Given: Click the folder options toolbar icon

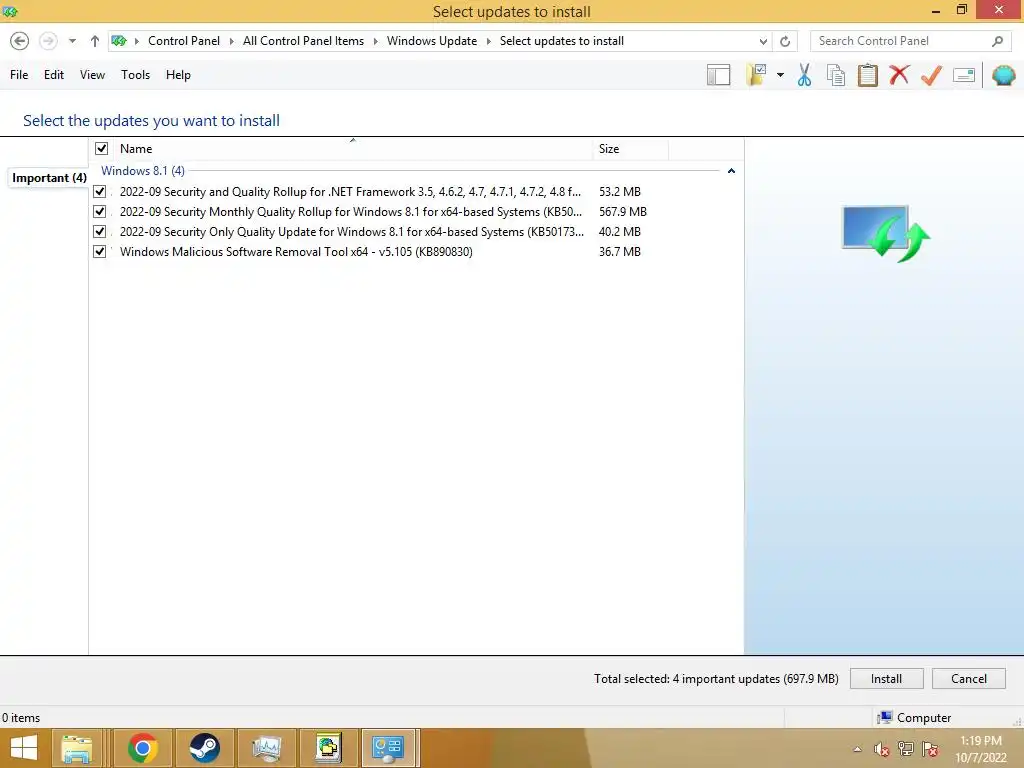Looking at the screenshot, I should tap(756, 75).
